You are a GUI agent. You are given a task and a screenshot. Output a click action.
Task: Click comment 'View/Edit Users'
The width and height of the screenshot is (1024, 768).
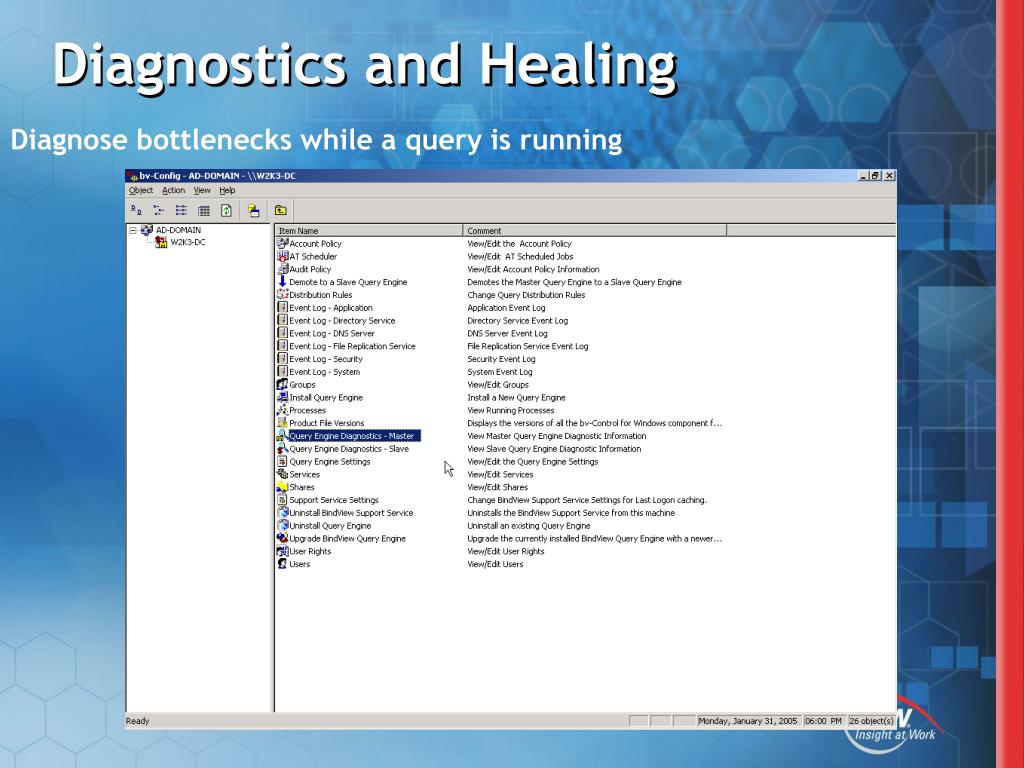(495, 564)
